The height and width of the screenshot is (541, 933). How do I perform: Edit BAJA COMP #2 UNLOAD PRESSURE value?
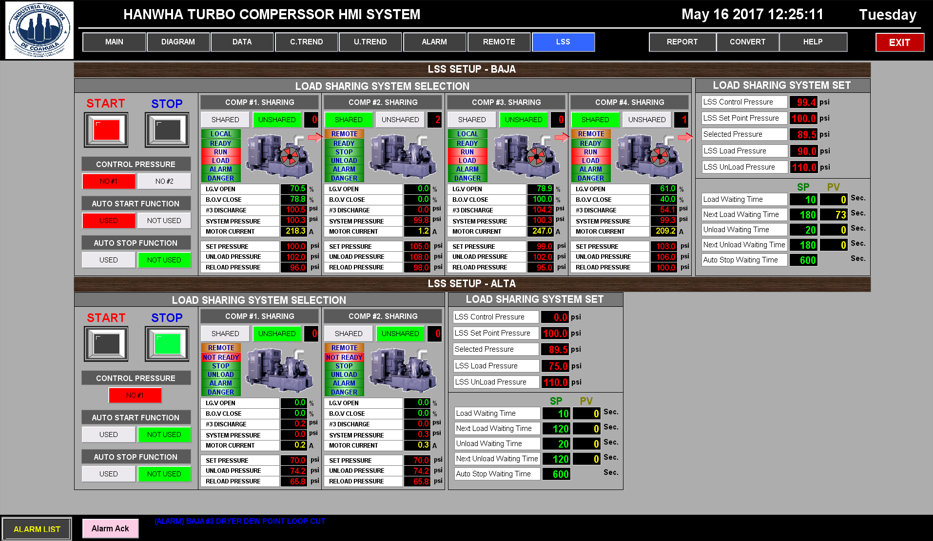(x=417, y=257)
